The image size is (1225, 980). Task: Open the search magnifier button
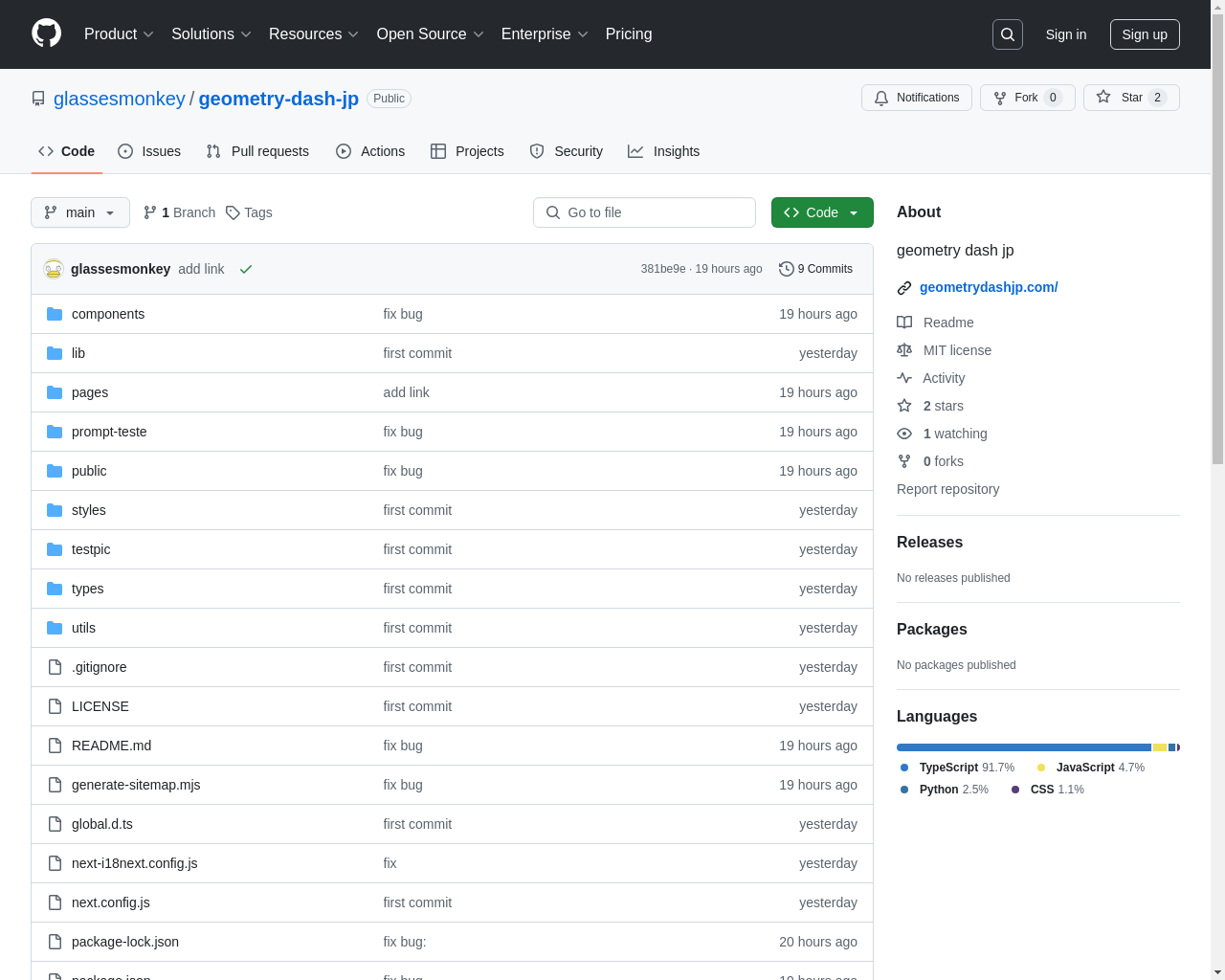(1008, 34)
